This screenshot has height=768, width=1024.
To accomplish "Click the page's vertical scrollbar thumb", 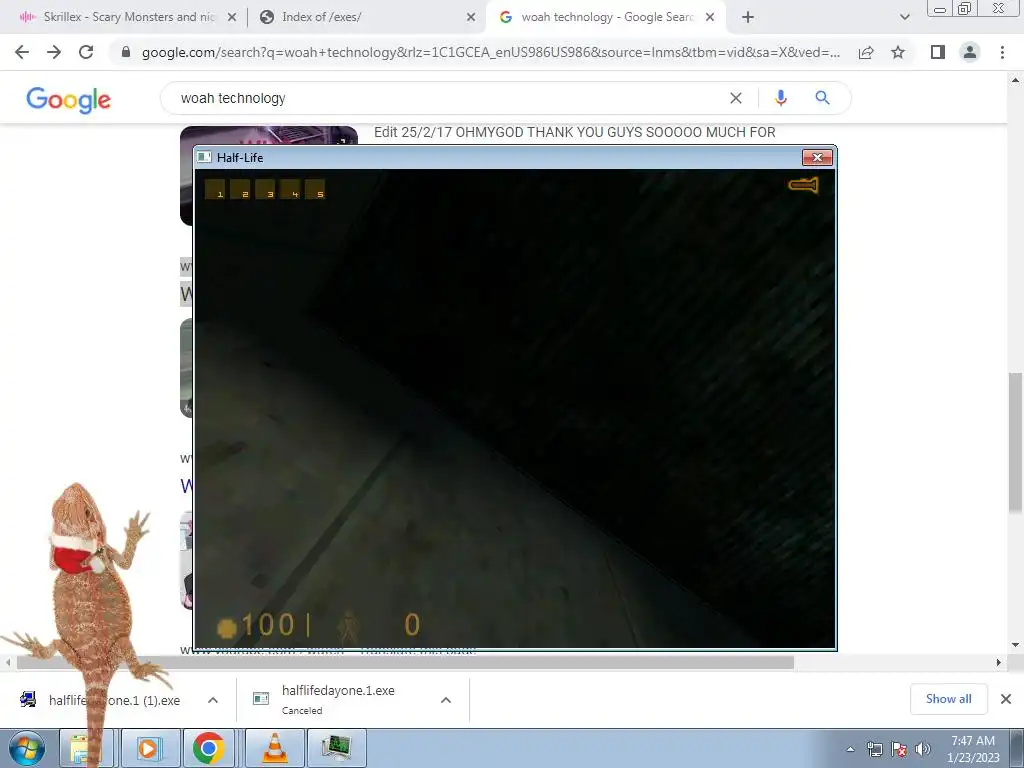I will click(1015, 442).
